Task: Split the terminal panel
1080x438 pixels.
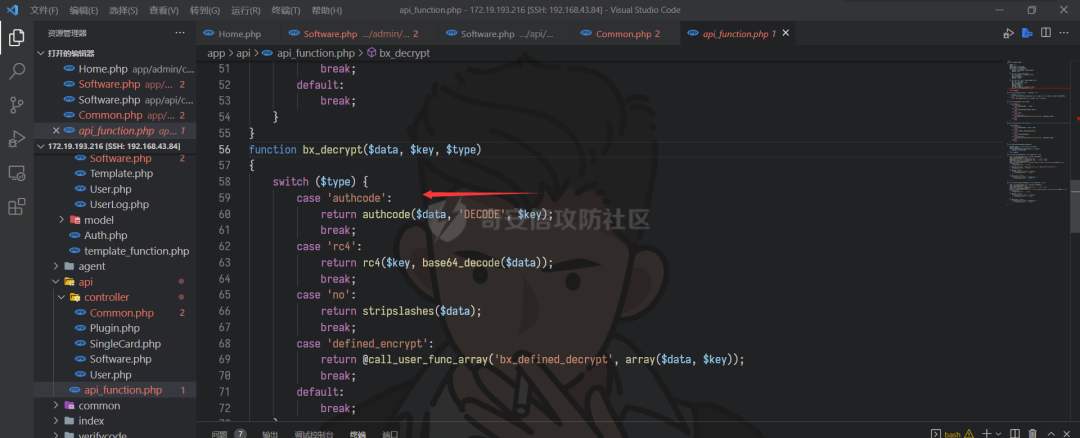Action: click(x=1015, y=434)
